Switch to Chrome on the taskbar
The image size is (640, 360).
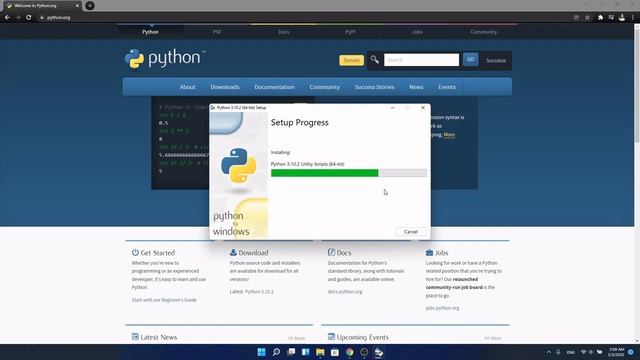click(349, 352)
